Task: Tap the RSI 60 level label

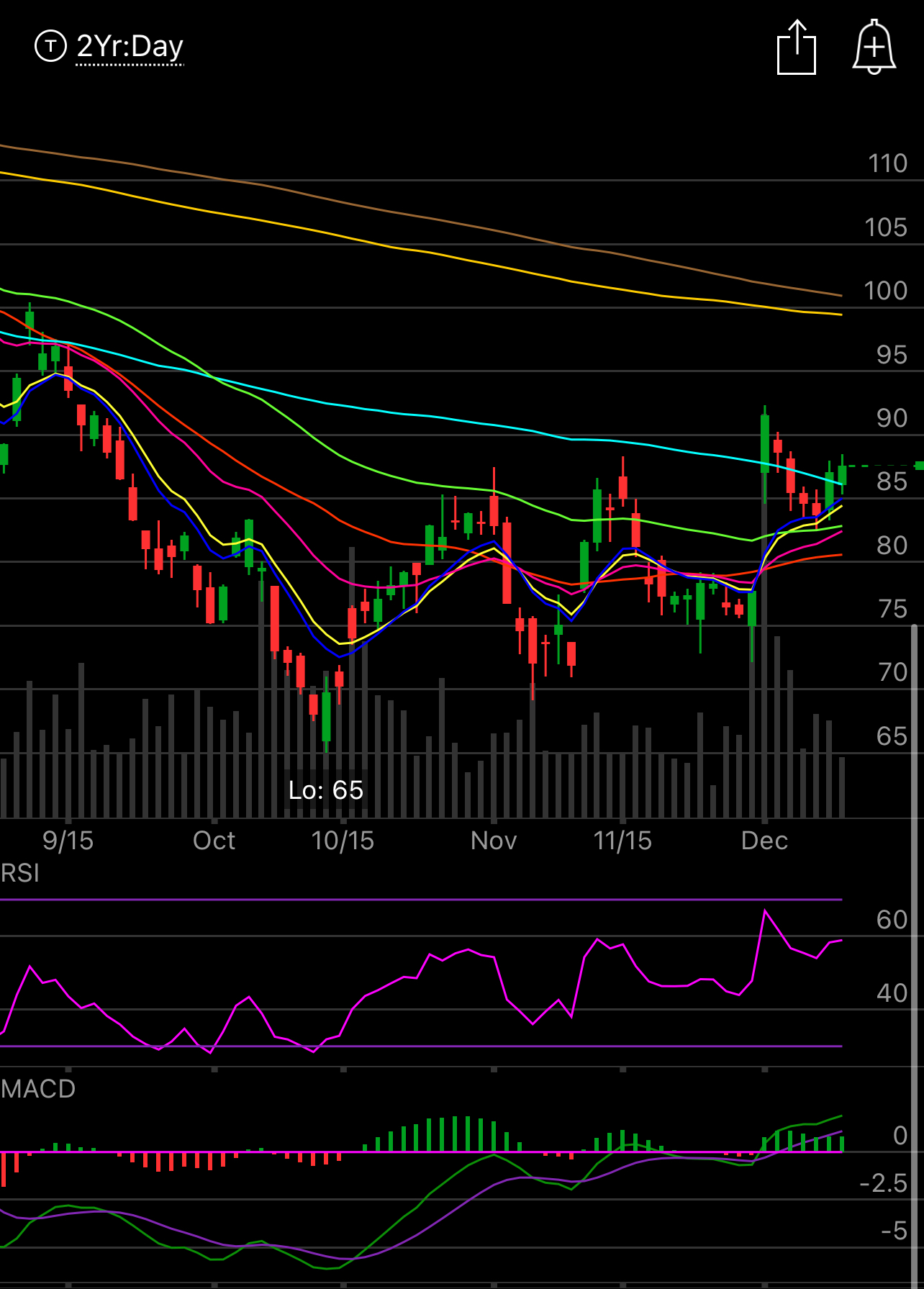Action: coord(892,920)
